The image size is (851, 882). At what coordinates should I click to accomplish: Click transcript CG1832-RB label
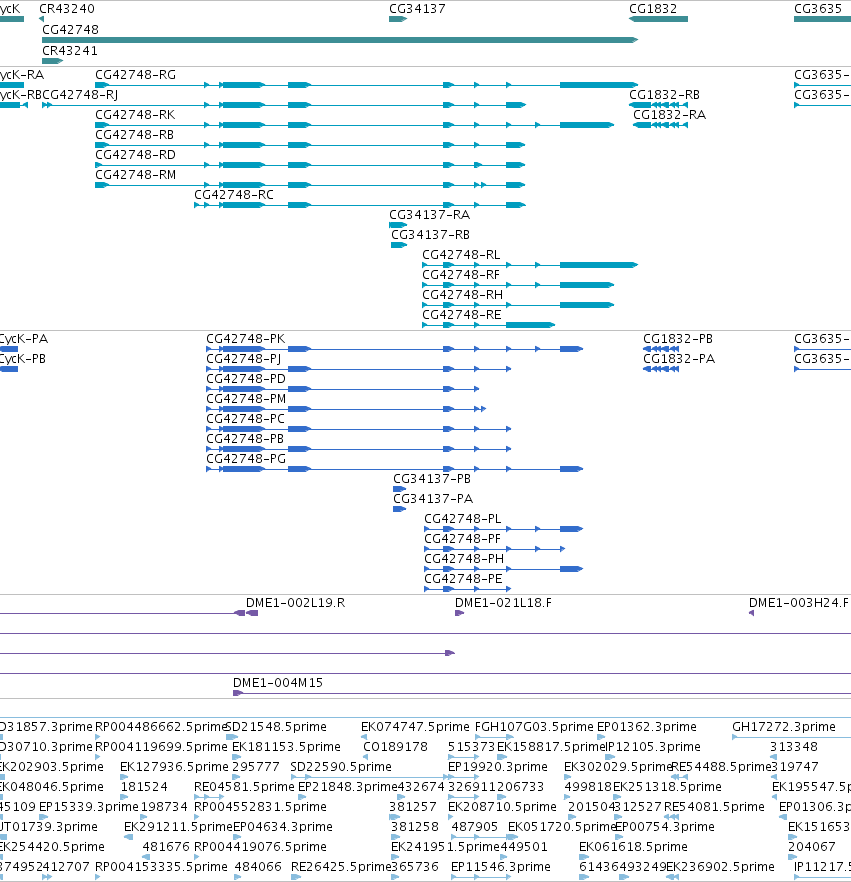click(x=664, y=94)
